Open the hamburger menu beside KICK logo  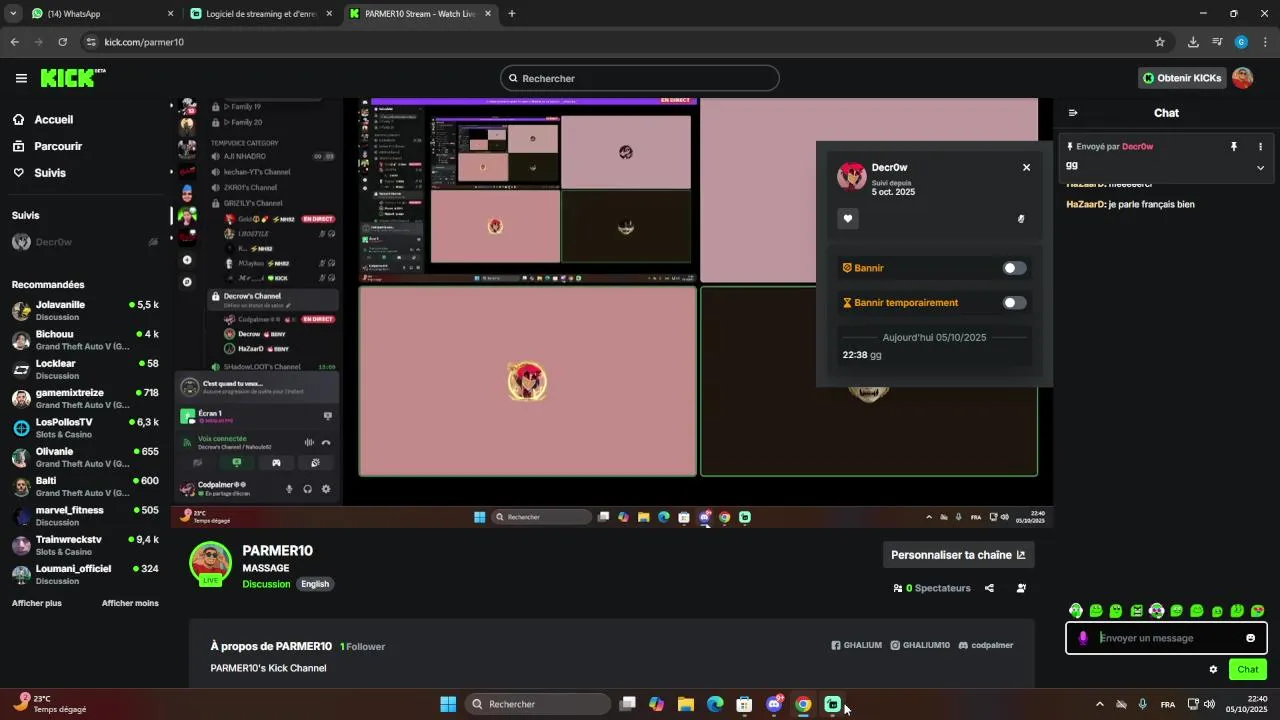[x=21, y=78]
